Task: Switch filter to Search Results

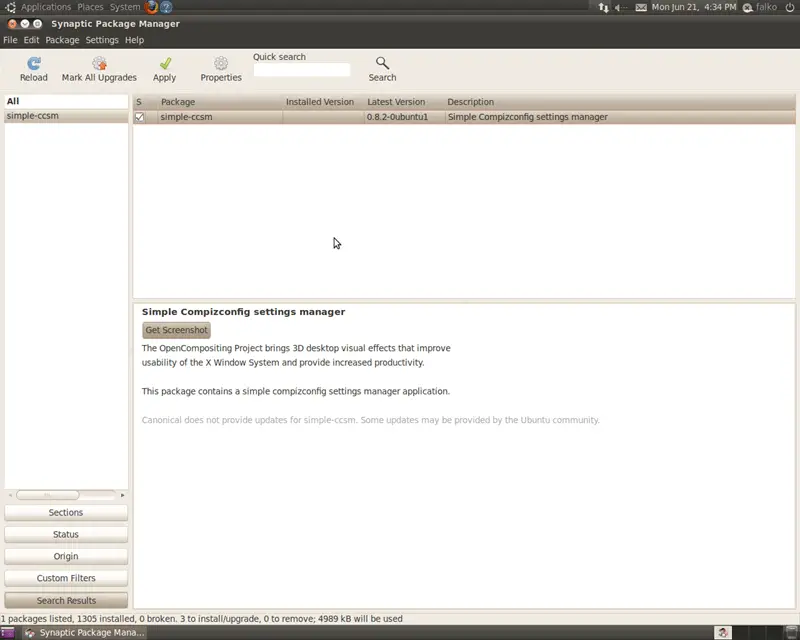Action: (66, 601)
